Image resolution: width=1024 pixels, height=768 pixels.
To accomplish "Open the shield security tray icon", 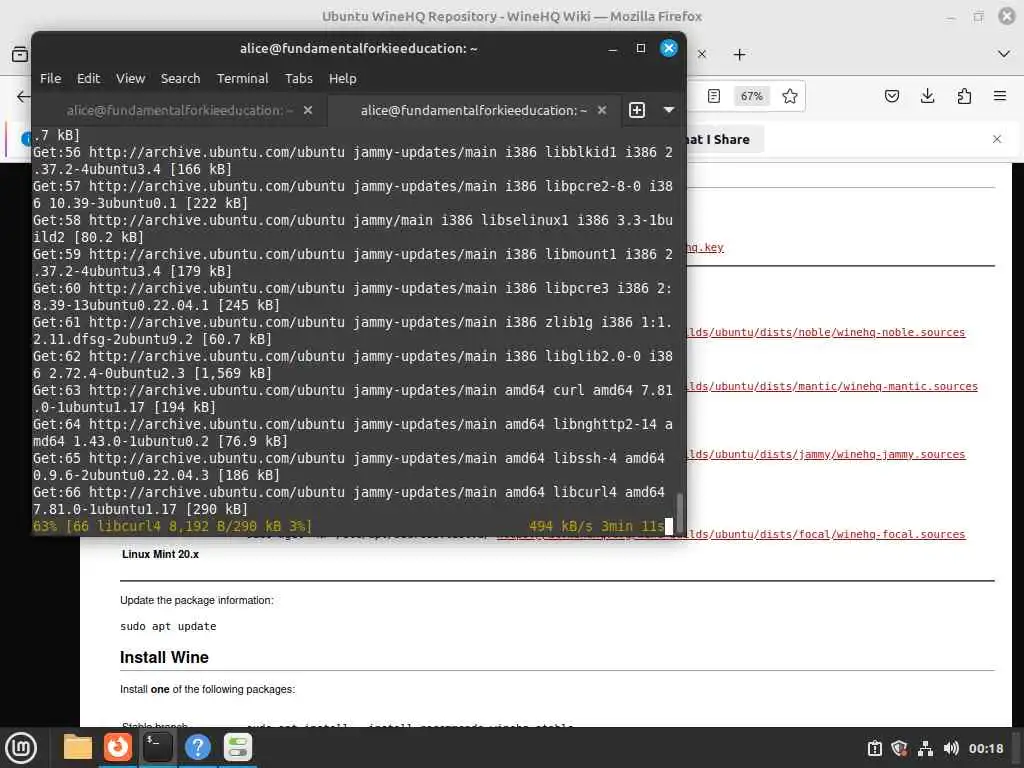I will click(x=900, y=748).
